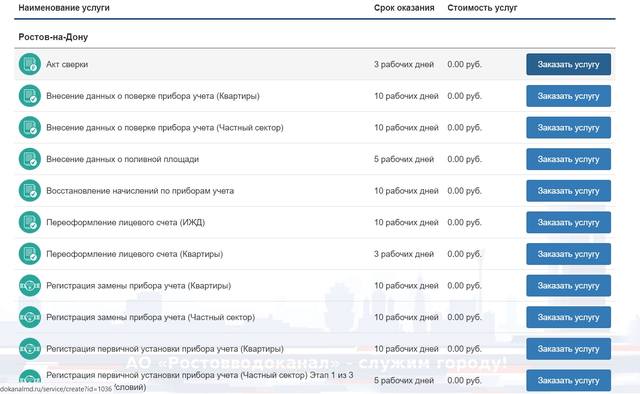The width and height of the screenshot is (640, 394).
Task: Click meter icon for первичной установки прибора (Квартиры)
Action: click(x=30, y=349)
